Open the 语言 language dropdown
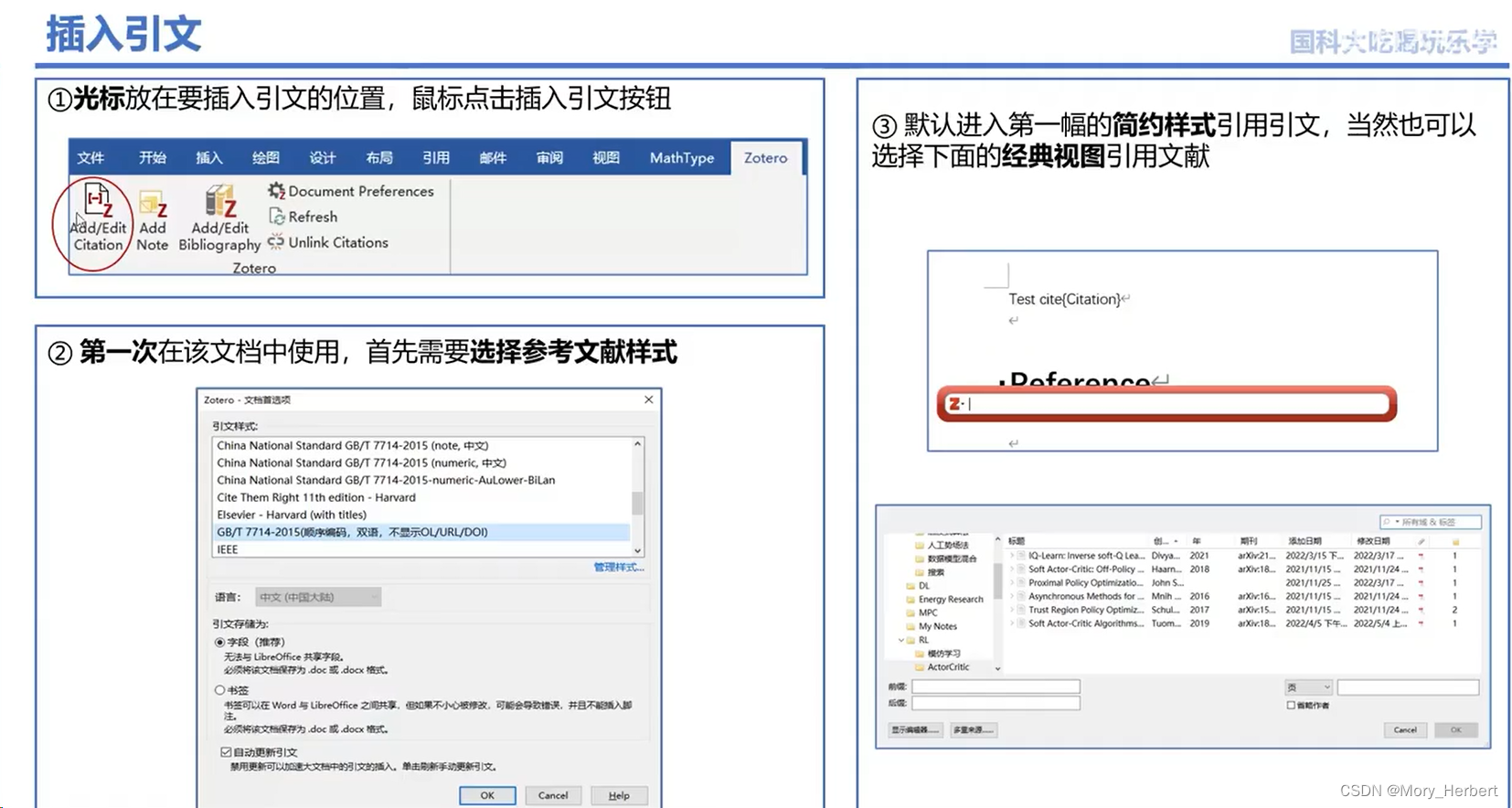1512x808 pixels. click(318, 597)
